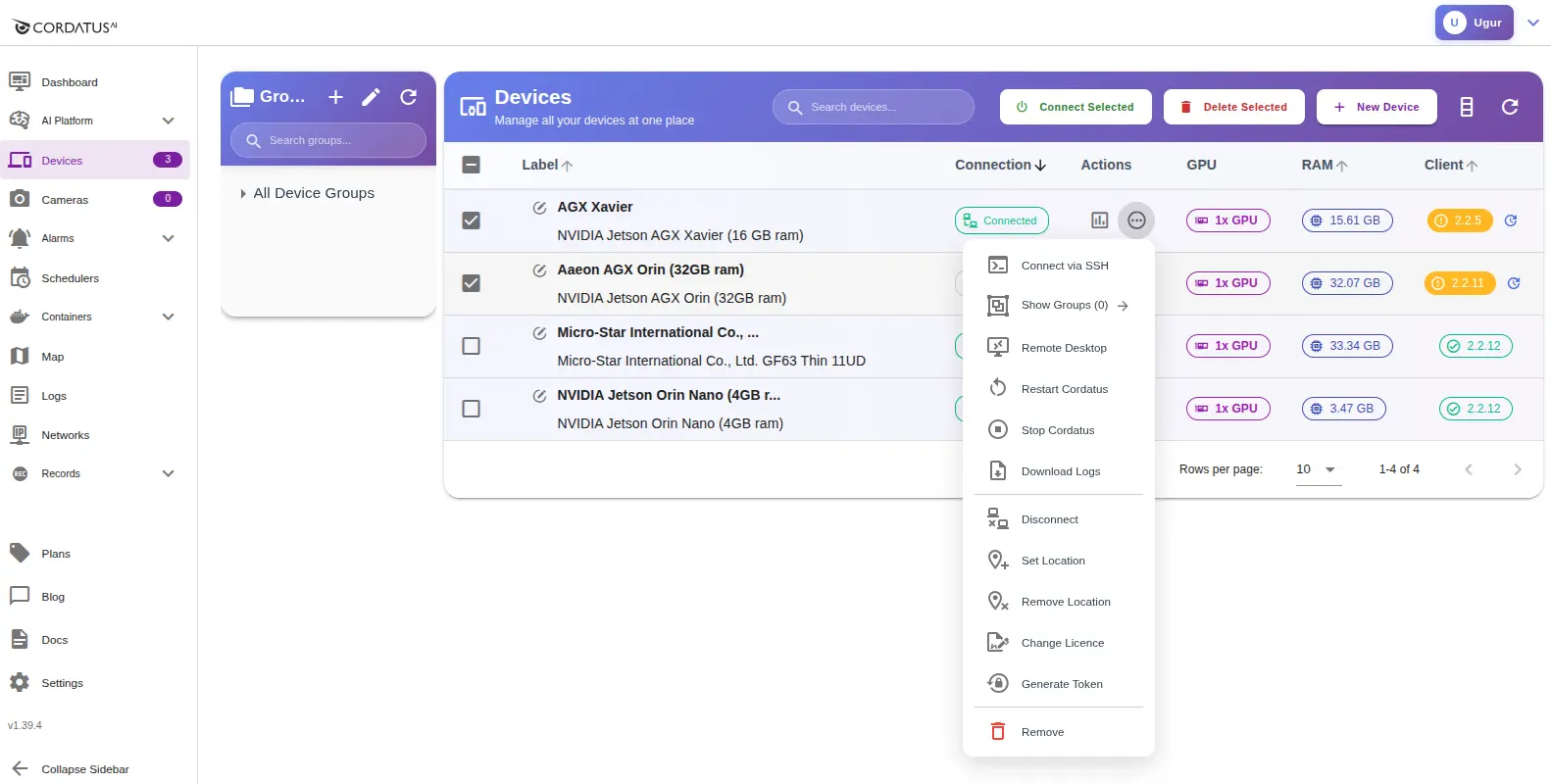
Task: Open the user account dropdown chevron
Action: tap(1533, 23)
